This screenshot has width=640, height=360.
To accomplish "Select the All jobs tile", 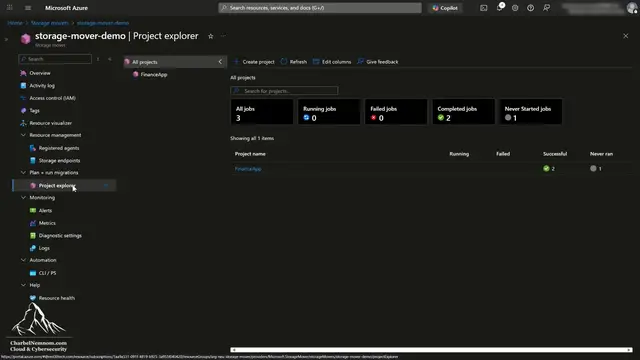I will pyautogui.click(x=262, y=112).
